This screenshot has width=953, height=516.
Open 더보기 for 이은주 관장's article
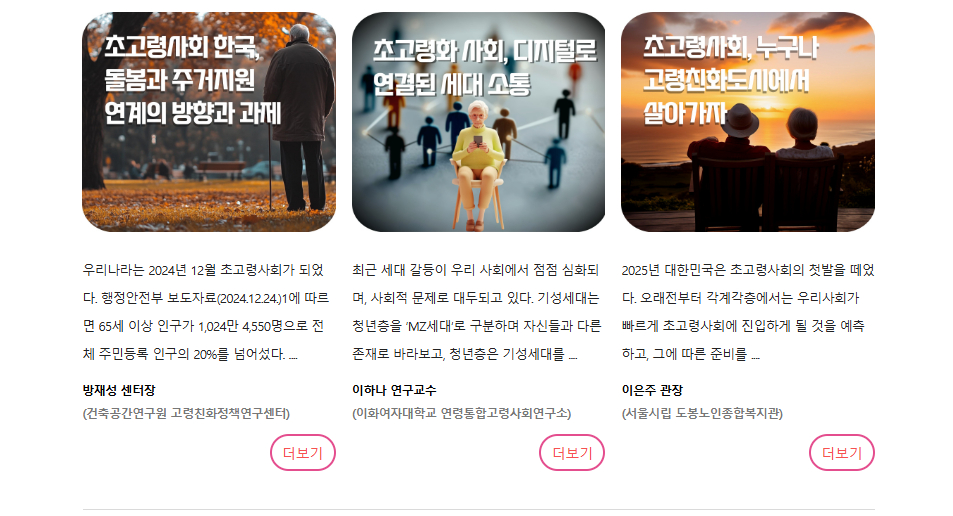click(x=842, y=453)
